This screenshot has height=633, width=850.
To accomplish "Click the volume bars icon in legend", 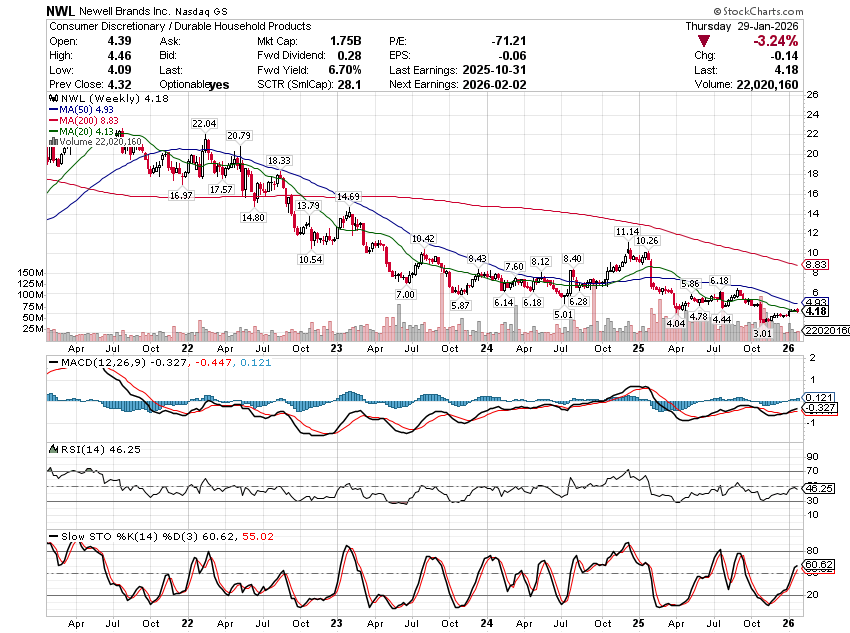I will [52, 142].
